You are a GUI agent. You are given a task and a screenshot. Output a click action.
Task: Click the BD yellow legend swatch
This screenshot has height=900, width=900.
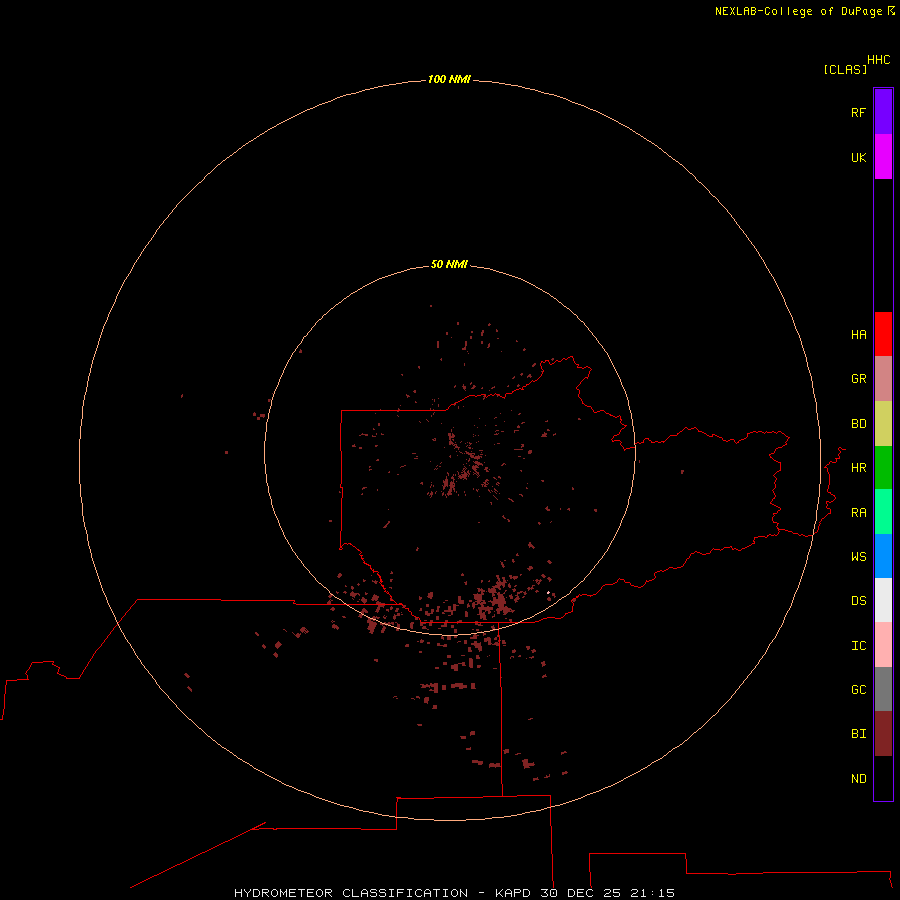click(x=883, y=424)
